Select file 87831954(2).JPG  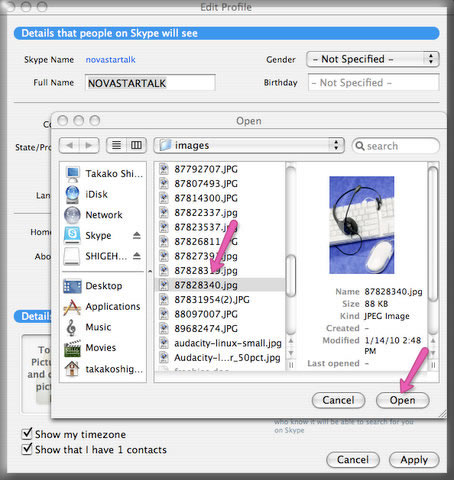point(220,300)
